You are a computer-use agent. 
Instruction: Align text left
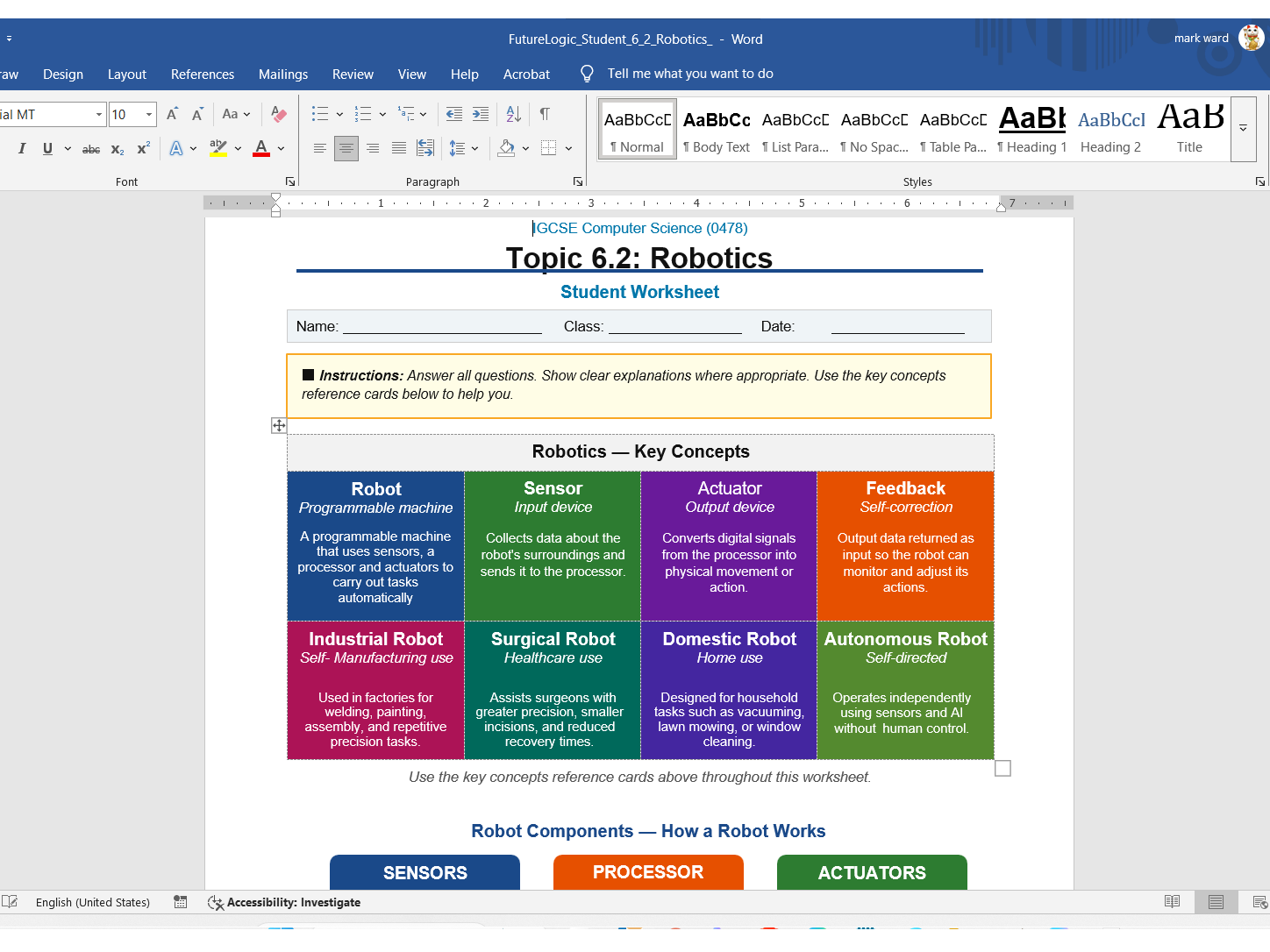tap(320, 148)
